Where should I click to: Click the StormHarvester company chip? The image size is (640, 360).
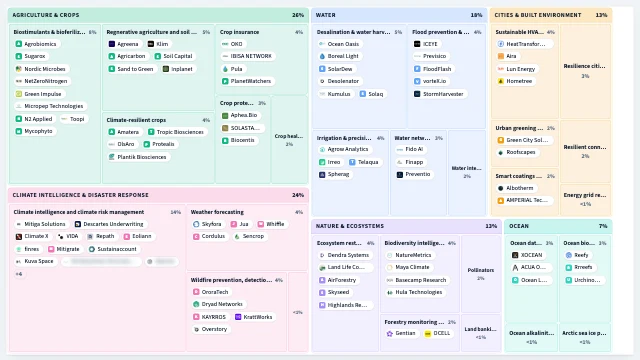pos(439,94)
